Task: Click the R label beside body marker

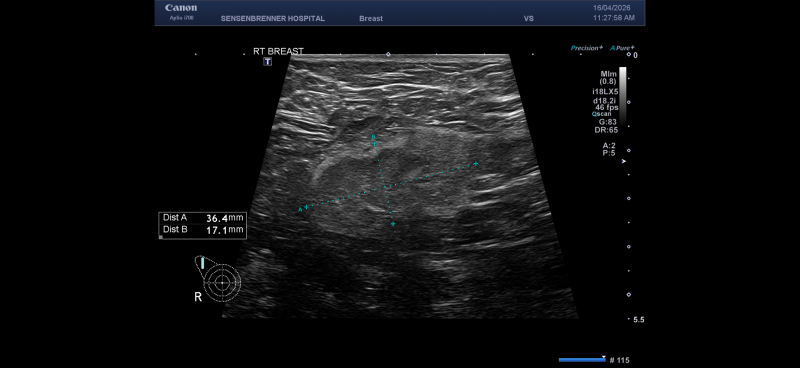Action: pos(198,297)
